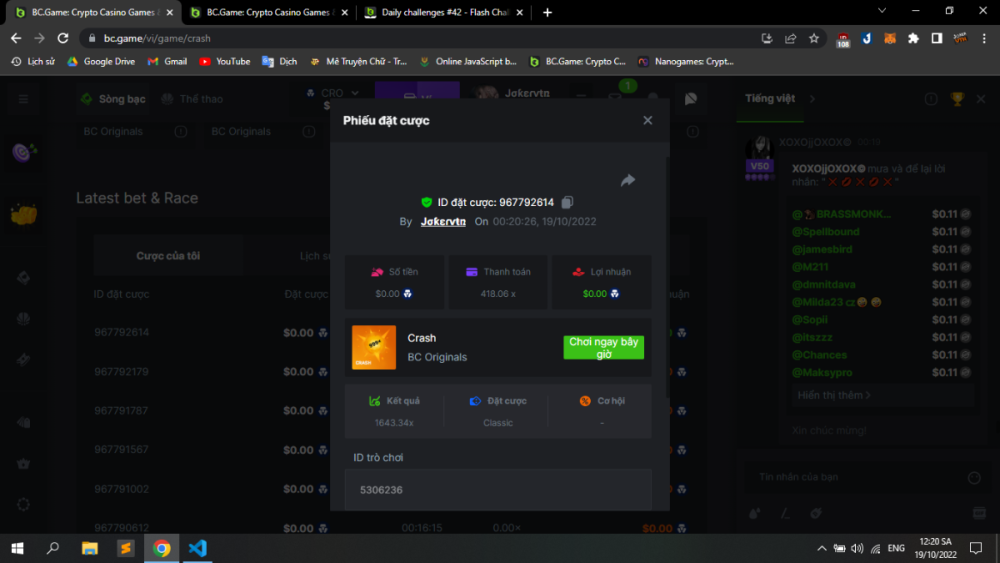The height and width of the screenshot is (563, 1000).
Task: Reload the bc.game page
Action: pos(63,38)
